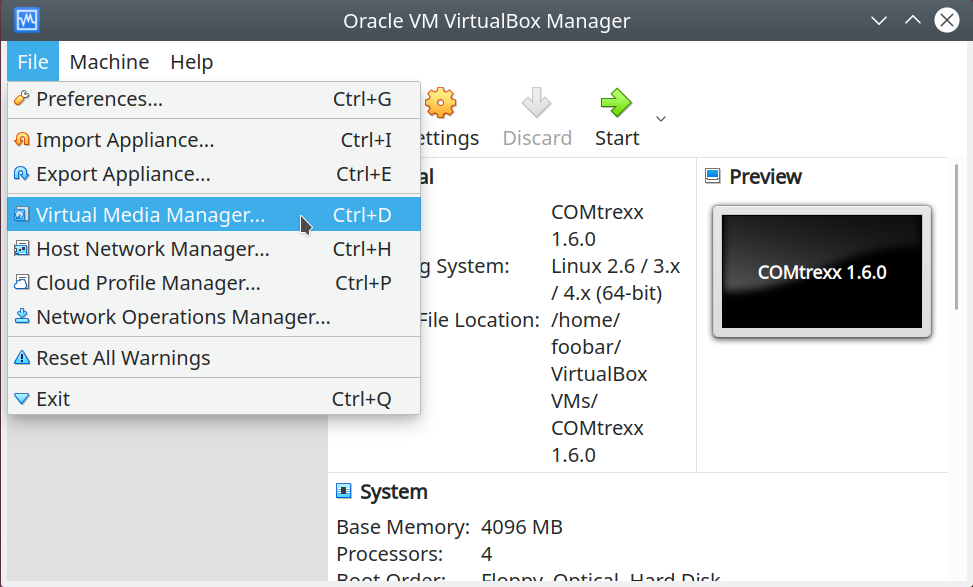Click the Host Network Manager icon

coord(22,249)
